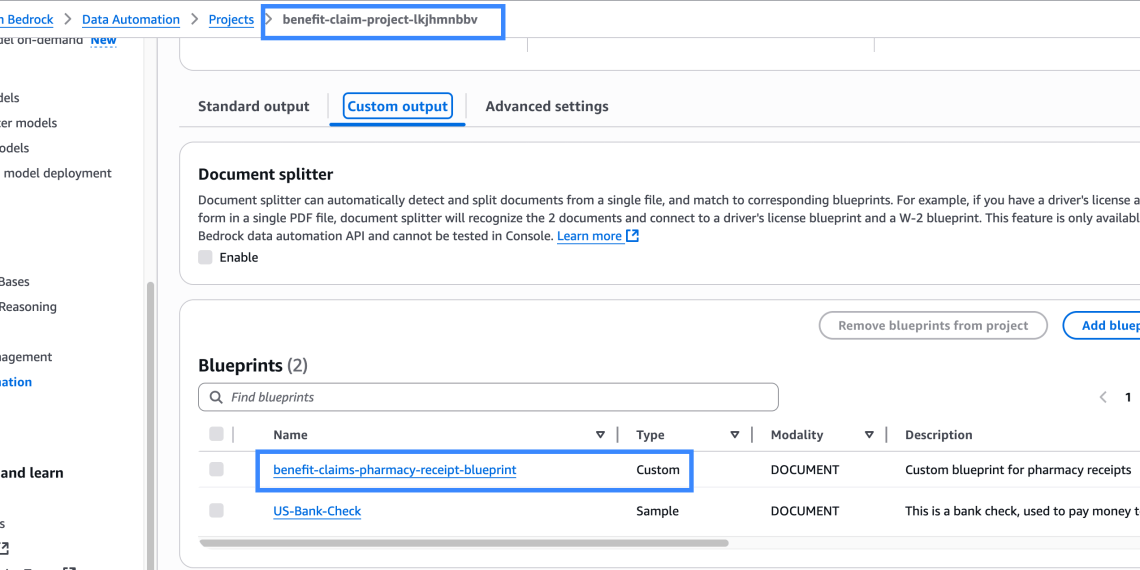Go to previous page of blueprints

click(x=1103, y=397)
